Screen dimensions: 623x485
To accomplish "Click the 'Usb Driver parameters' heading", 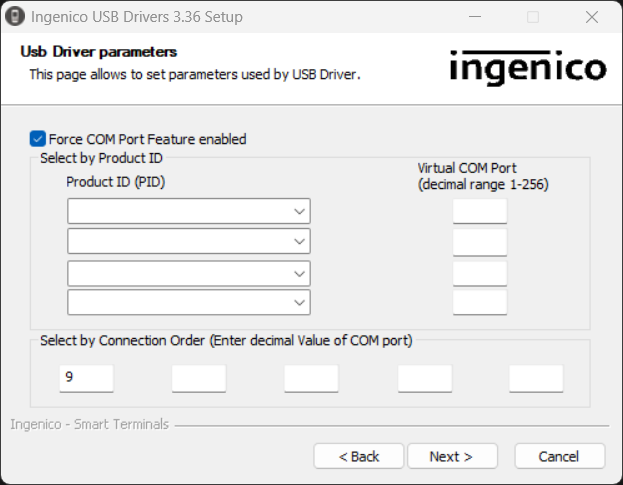I will 99,52.
